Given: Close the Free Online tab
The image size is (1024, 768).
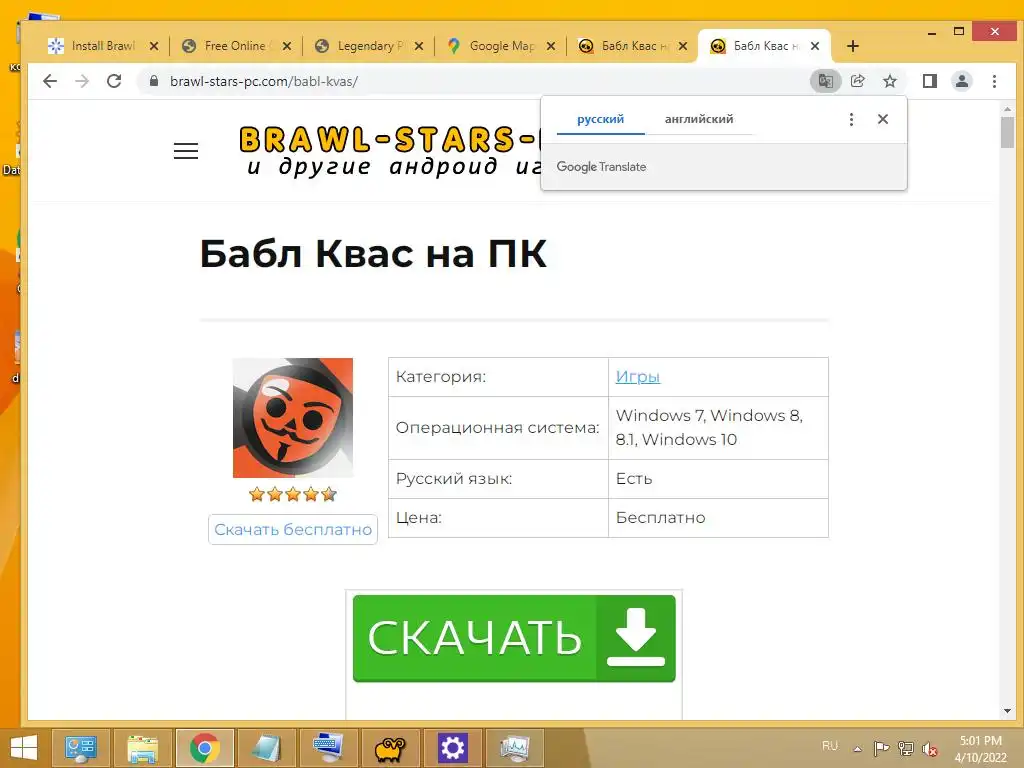Looking at the screenshot, I should (287, 46).
